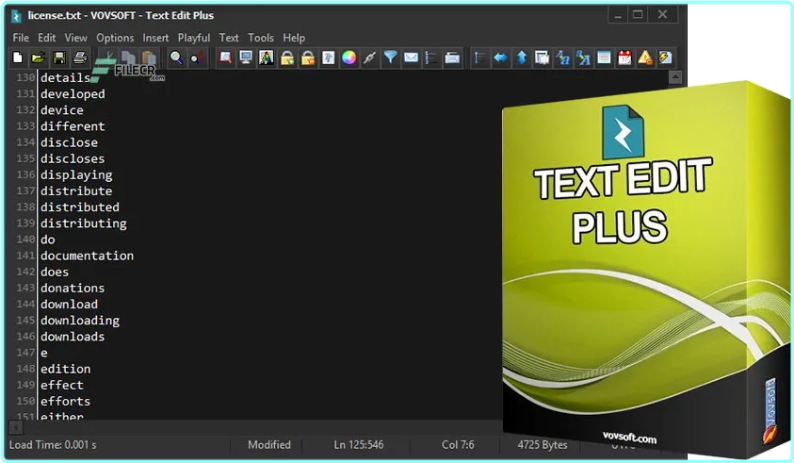This screenshot has width=794, height=463.
Task: Click the computer monitor toolbar icon
Action: pos(246,58)
